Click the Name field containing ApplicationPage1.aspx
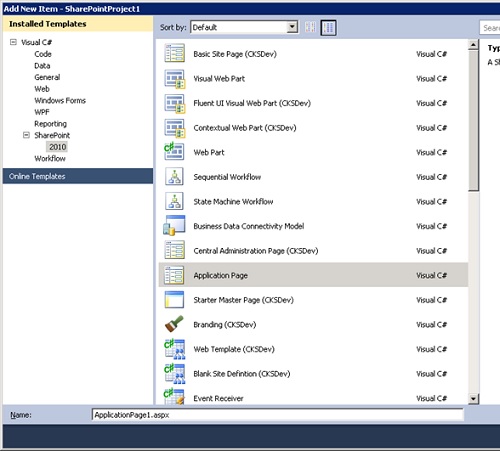 click(x=278, y=415)
